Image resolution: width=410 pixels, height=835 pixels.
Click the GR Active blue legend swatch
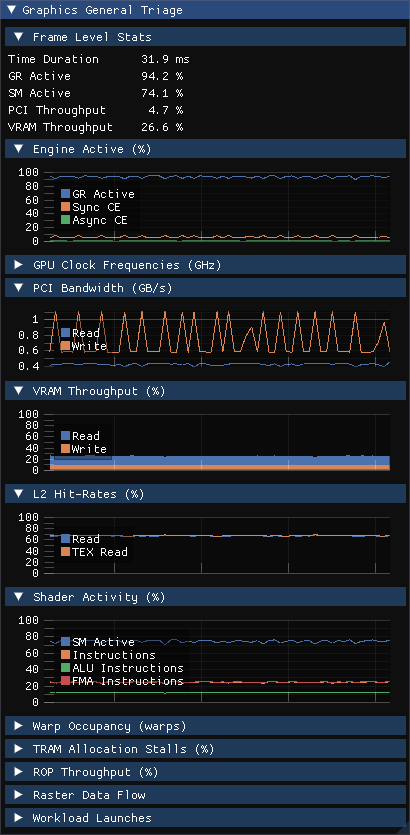point(66,194)
